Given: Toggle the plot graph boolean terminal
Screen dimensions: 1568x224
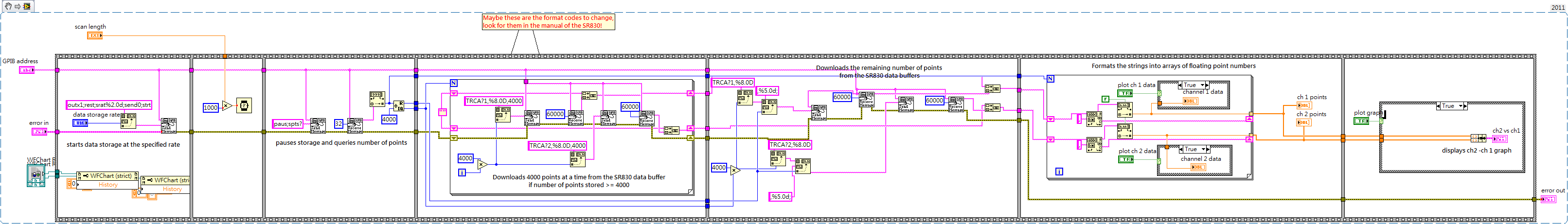Looking at the screenshot, I should 1362,121.
